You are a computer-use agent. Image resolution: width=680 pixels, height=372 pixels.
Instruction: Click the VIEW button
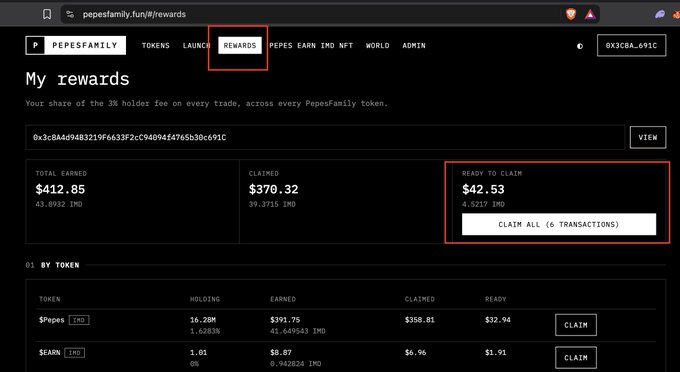pos(648,137)
